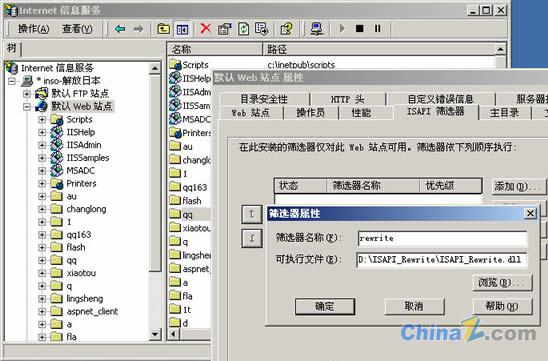548x361 pixels.
Task: Click the up one level folder icon
Action: click(164, 29)
